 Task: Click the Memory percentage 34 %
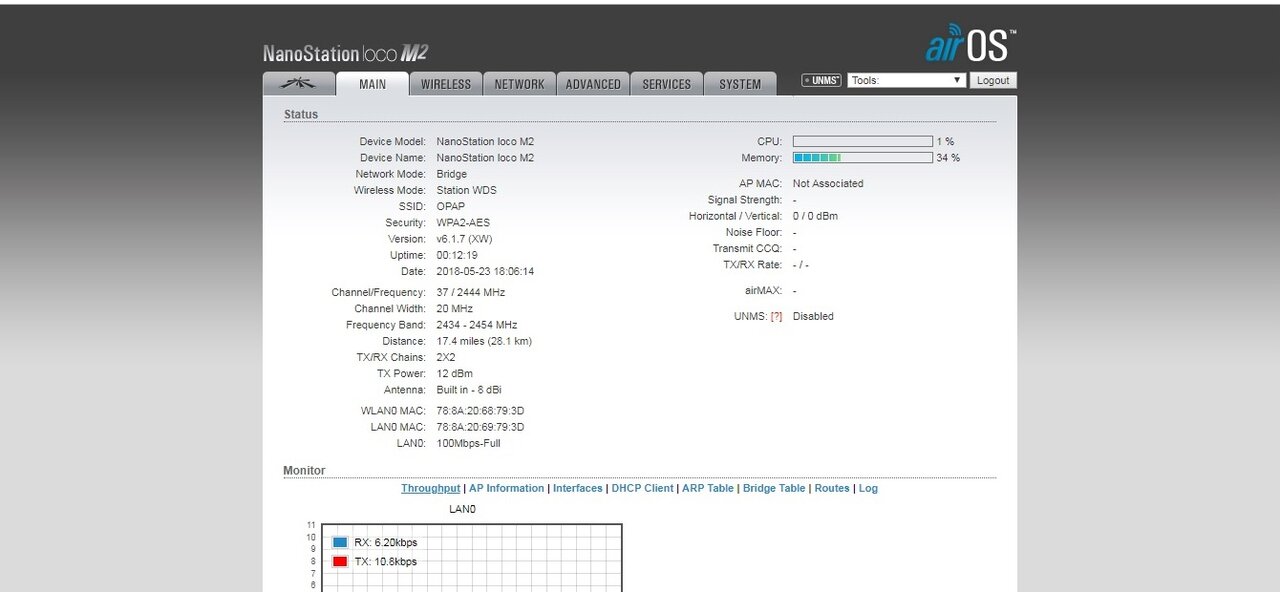click(x=948, y=158)
